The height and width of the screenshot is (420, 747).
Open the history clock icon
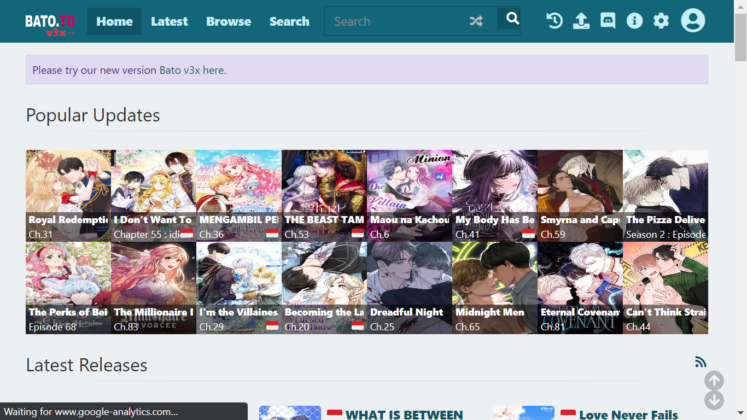[x=554, y=21]
